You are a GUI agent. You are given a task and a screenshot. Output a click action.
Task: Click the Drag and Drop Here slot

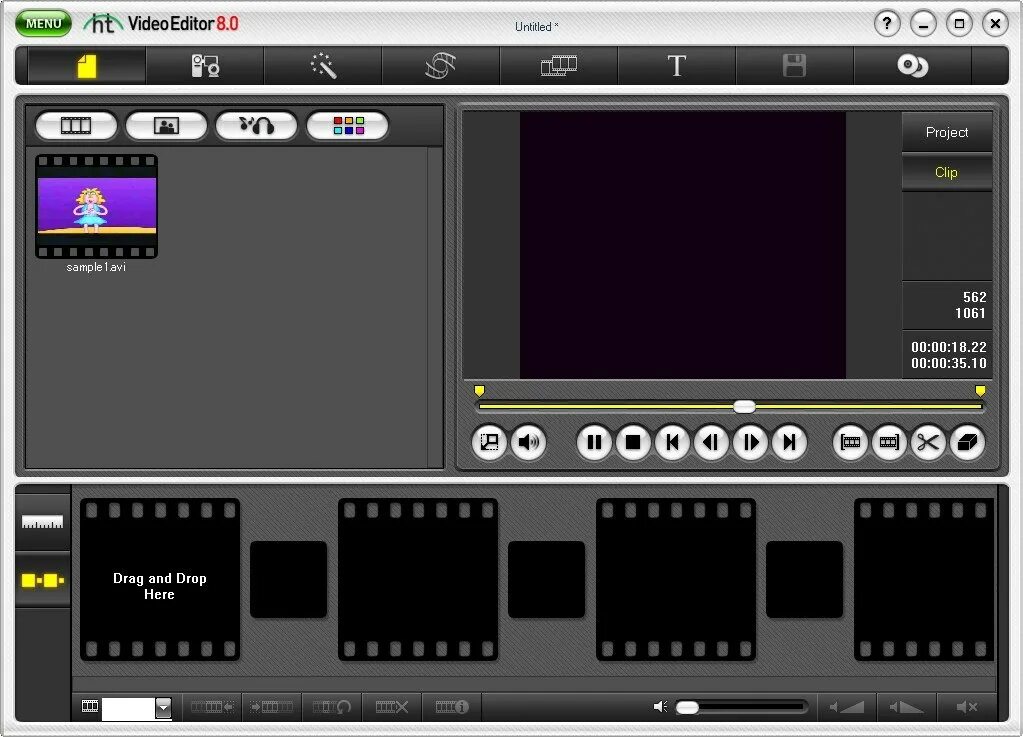[x=160, y=580]
